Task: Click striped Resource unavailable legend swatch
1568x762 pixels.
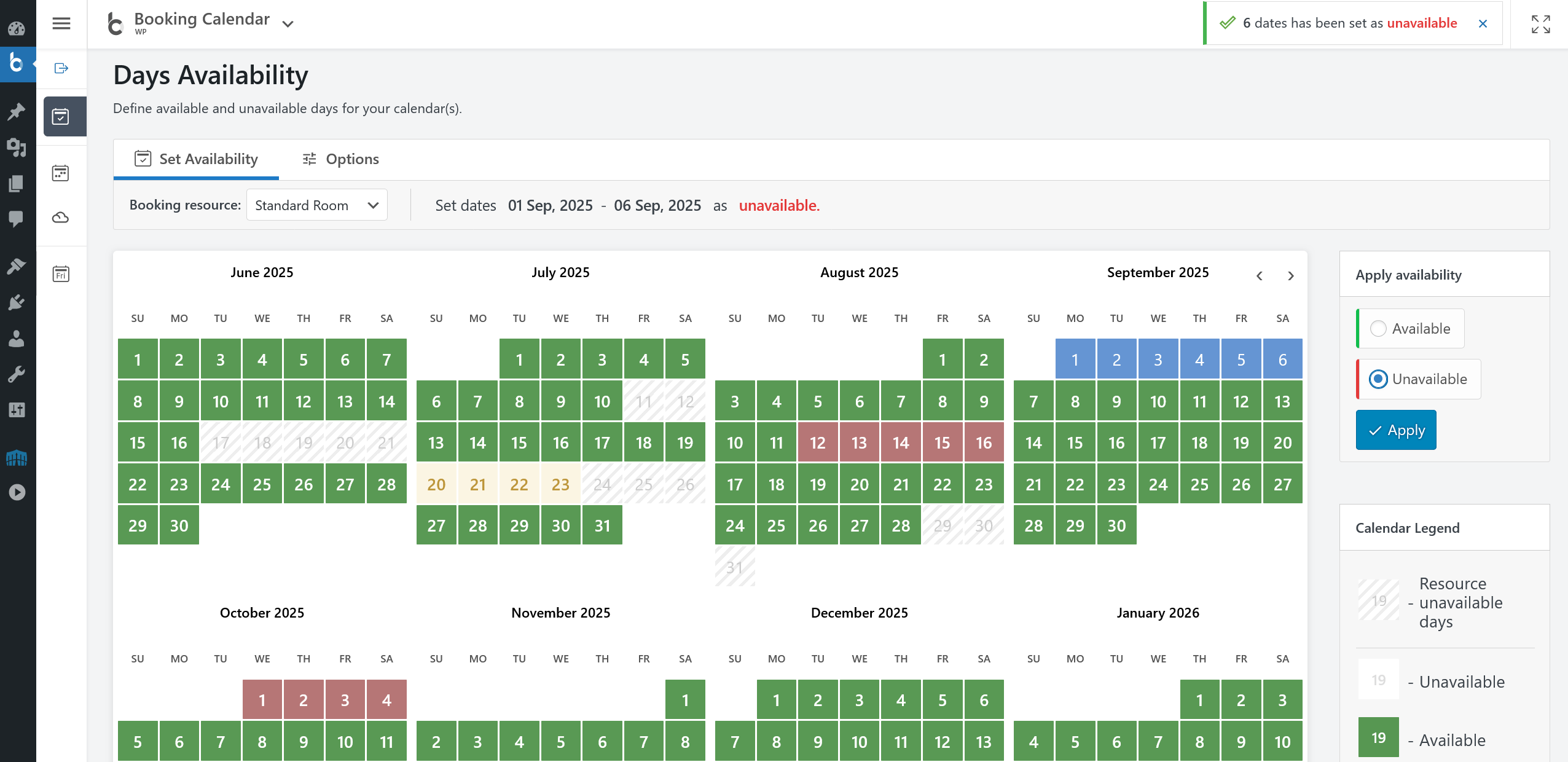Action: coord(1378,600)
